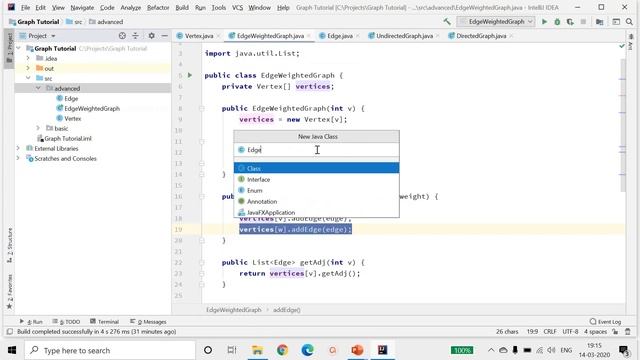640x360 pixels.
Task: Select JavaFXApplication in popup list
Action: coord(316,212)
